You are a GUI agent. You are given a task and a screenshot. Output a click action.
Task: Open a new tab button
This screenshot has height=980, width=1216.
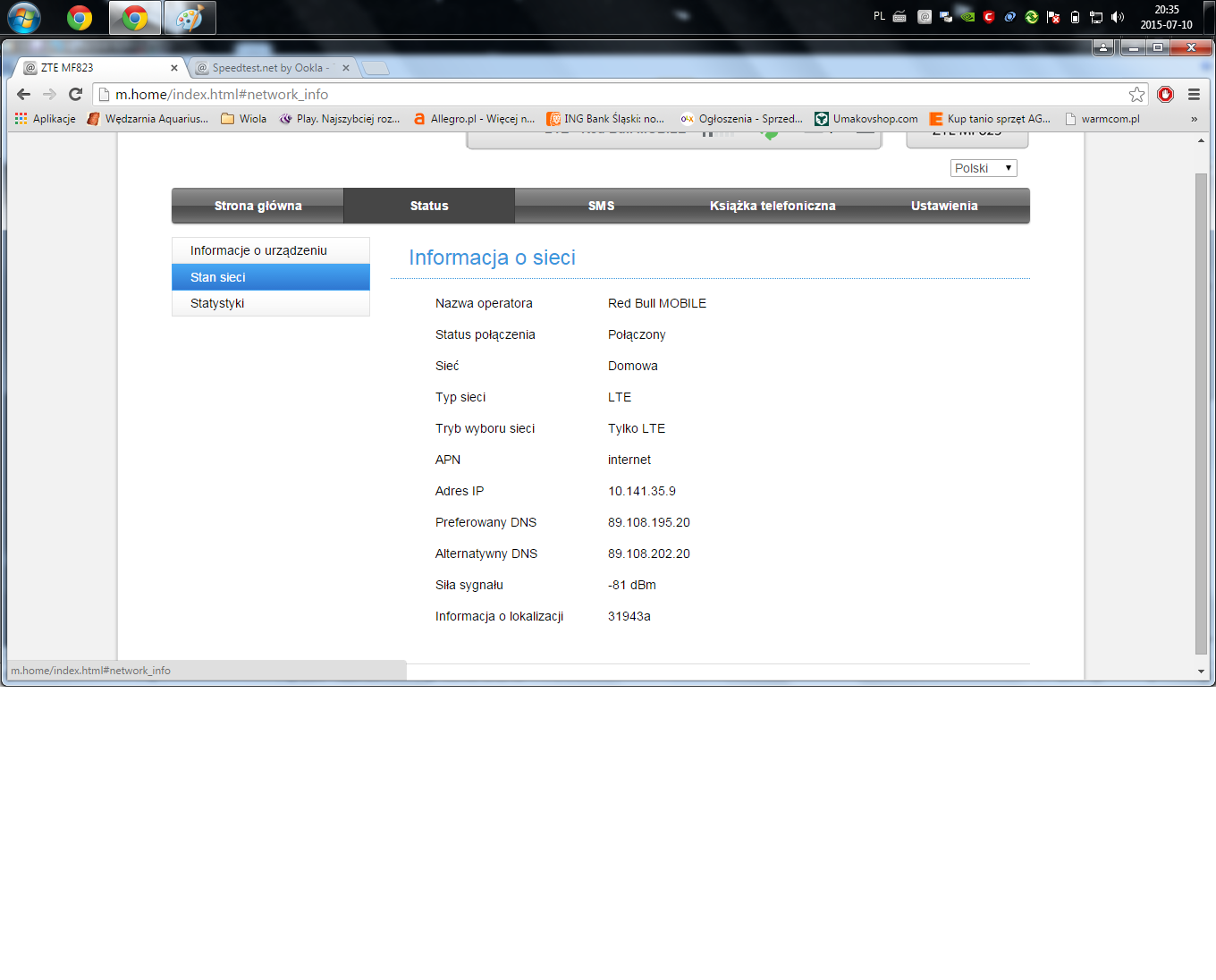376,68
